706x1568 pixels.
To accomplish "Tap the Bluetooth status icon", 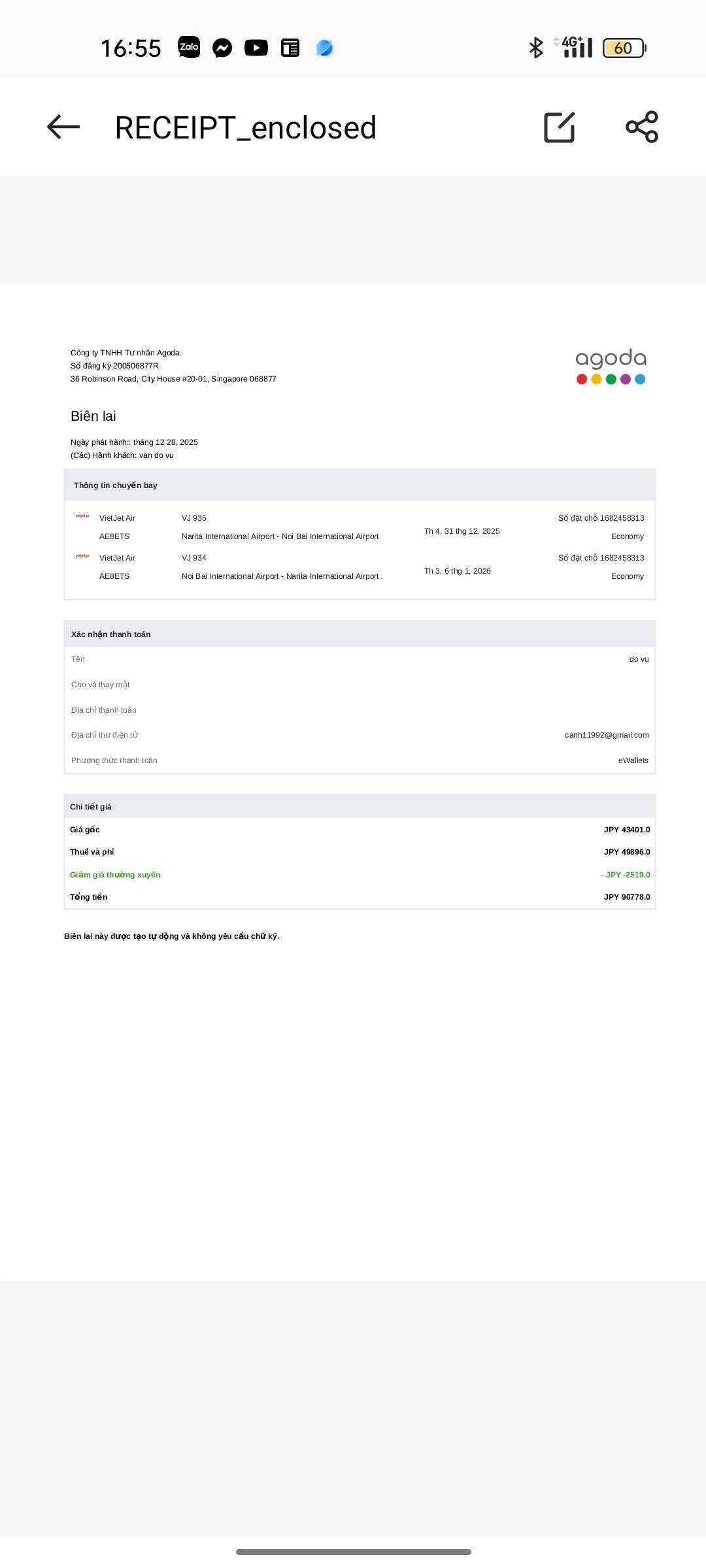I will point(536,48).
